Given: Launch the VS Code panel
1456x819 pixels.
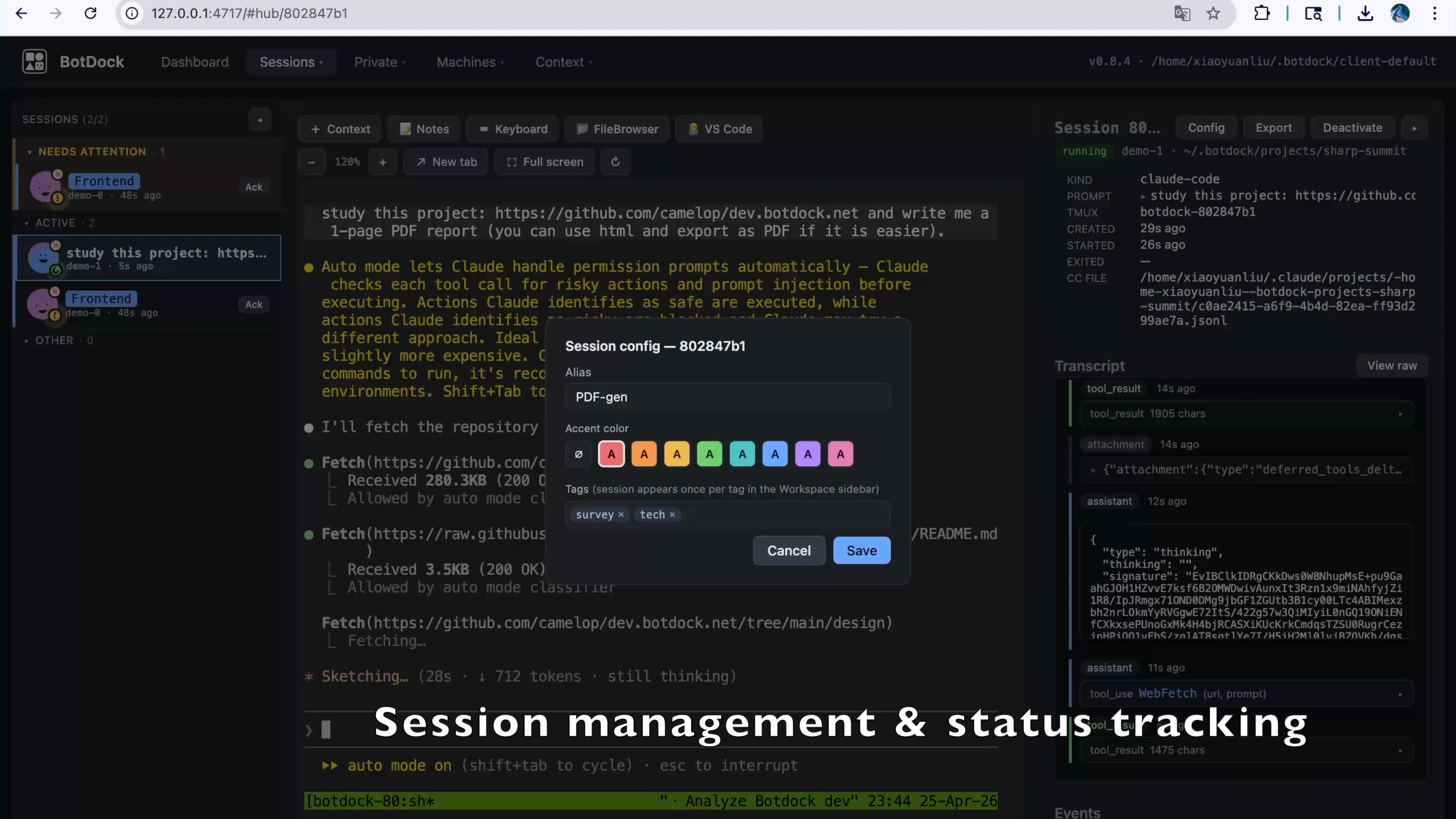Looking at the screenshot, I should tap(719, 129).
